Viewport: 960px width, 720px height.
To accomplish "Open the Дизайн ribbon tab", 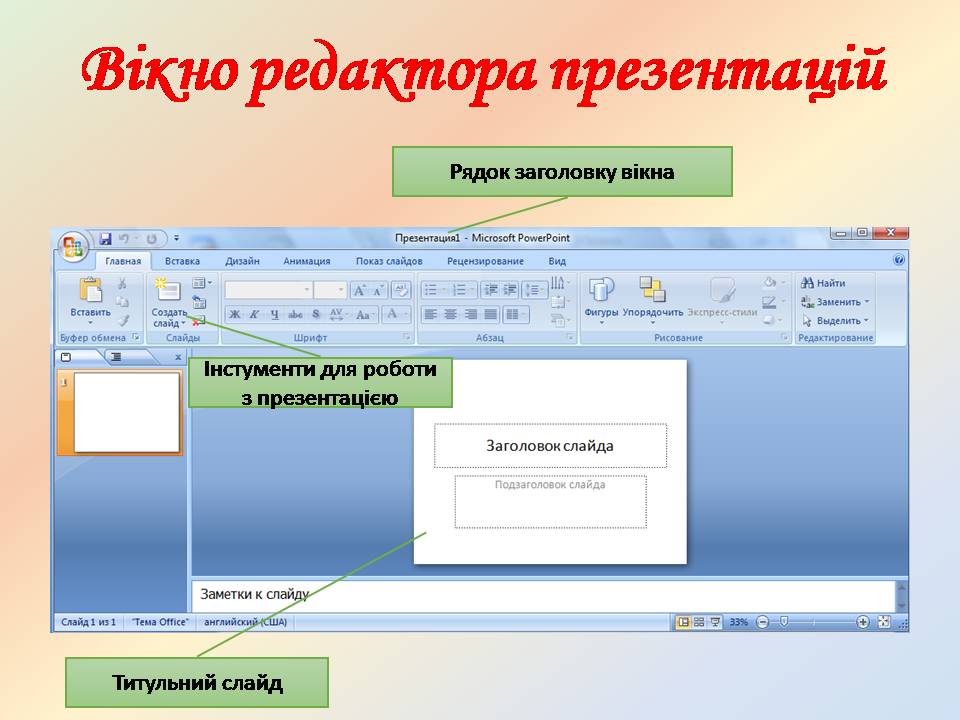I will click(x=242, y=261).
